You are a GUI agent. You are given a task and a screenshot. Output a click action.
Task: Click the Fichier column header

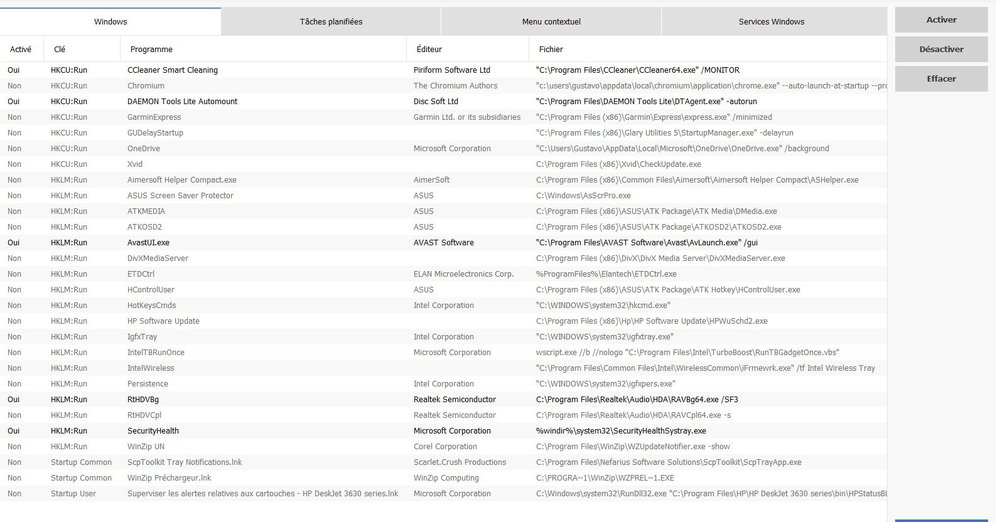point(550,48)
